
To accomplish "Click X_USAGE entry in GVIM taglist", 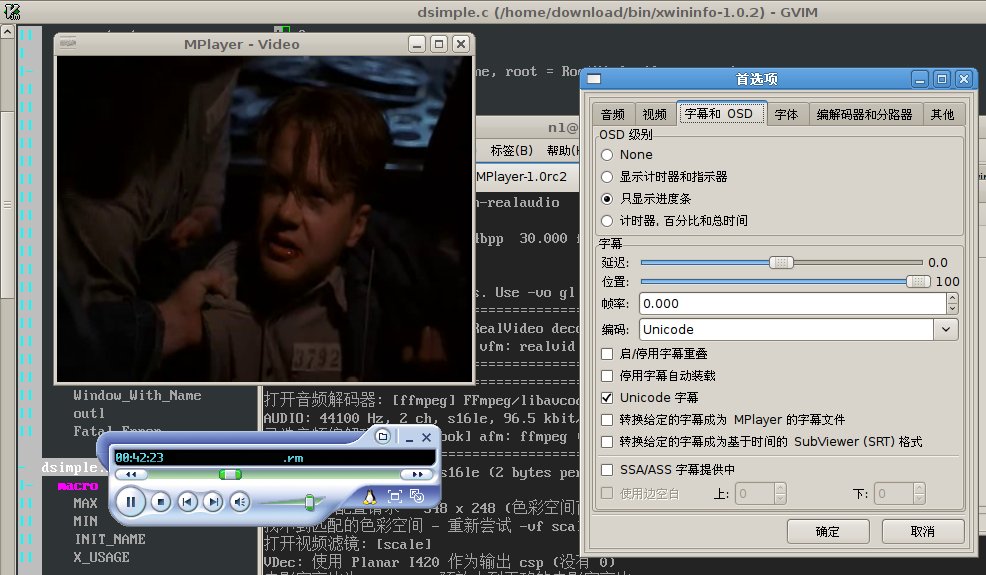I will [x=102, y=557].
